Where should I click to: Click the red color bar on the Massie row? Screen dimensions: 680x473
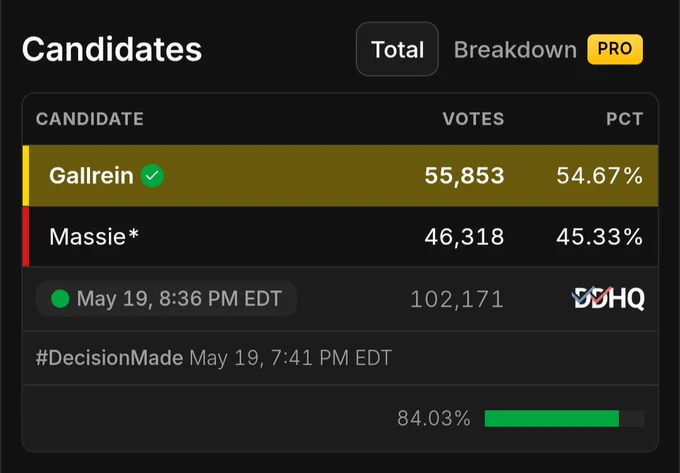pos(26,237)
